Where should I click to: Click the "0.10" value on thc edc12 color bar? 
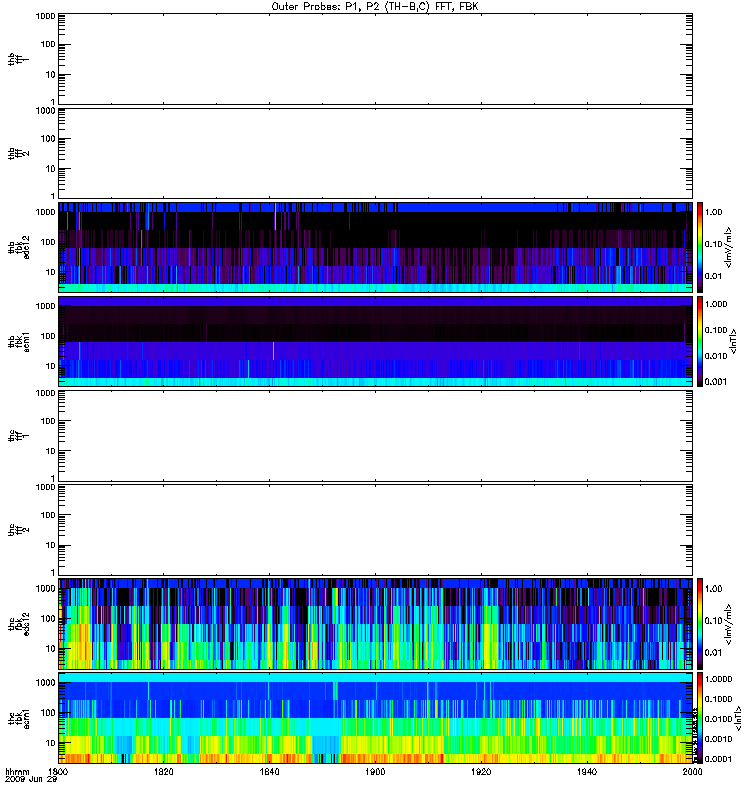pyautogui.click(x=713, y=620)
